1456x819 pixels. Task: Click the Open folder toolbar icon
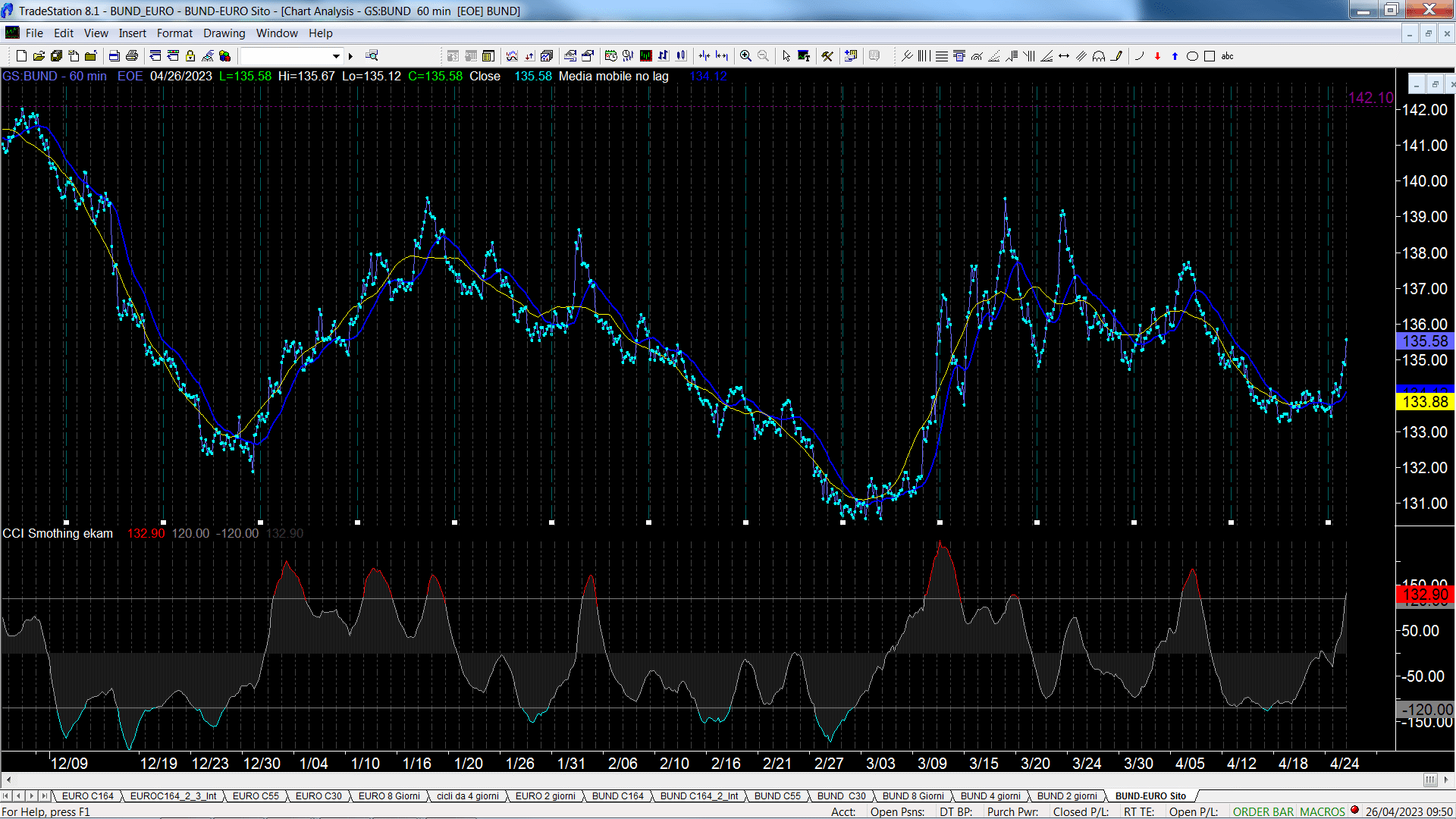(x=39, y=56)
